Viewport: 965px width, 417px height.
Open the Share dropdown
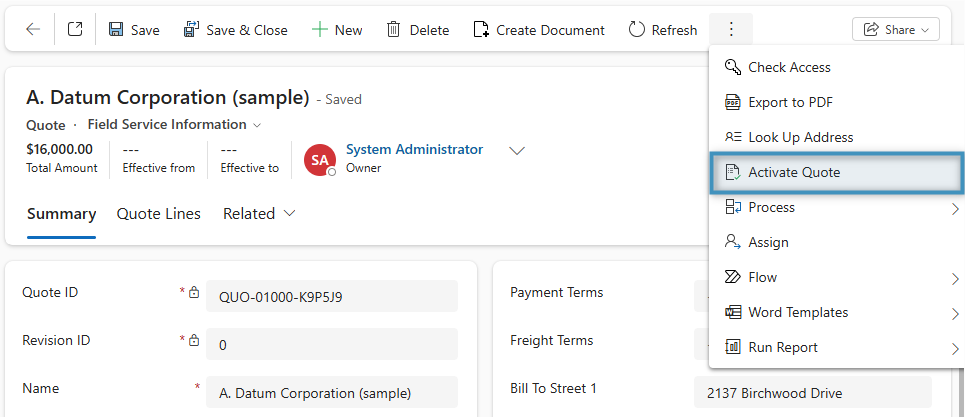tap(895, 30)
